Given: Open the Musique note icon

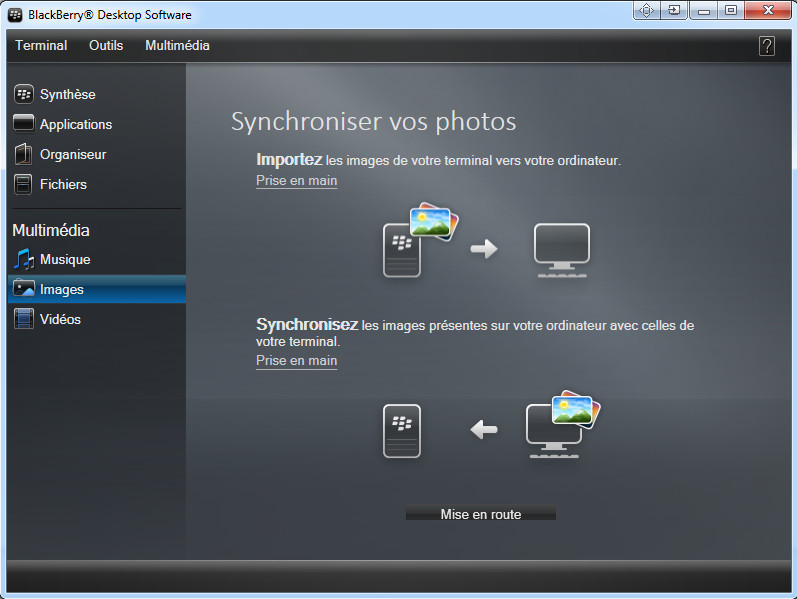Looking at the screenshot, I should (23, 259).
